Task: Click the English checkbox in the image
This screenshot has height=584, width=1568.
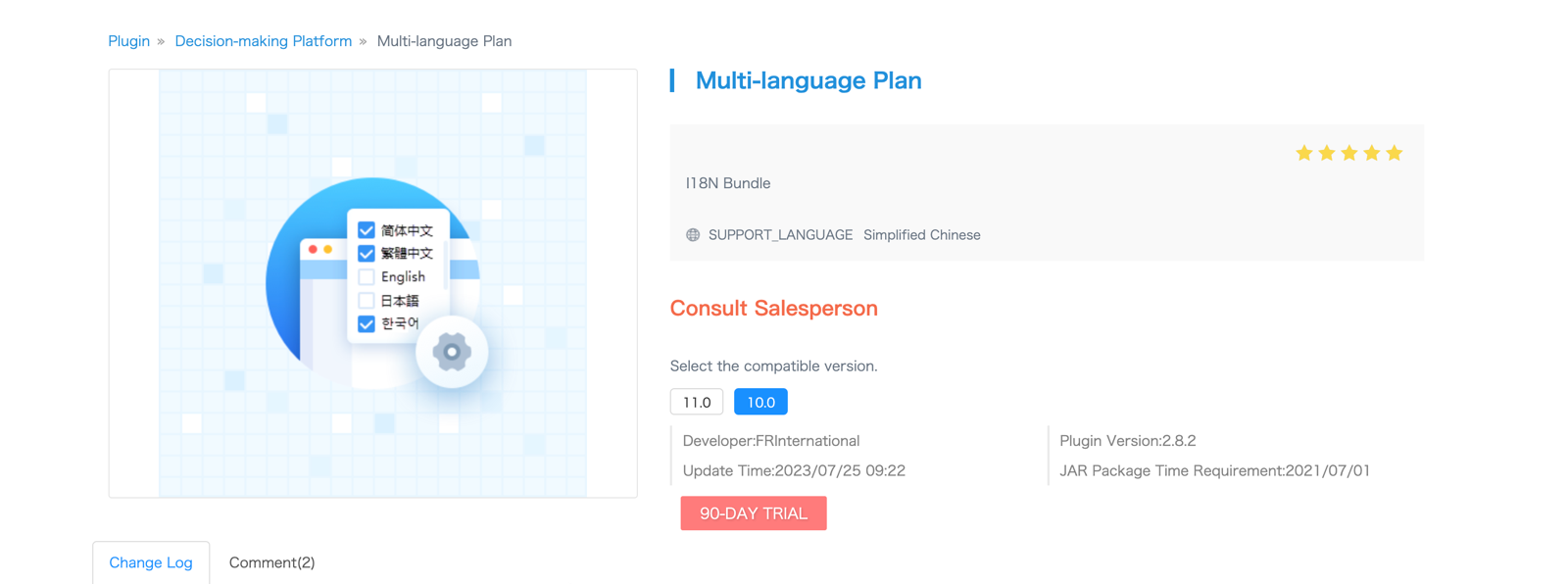Action: pyautogui.click(x=367, y=276)
